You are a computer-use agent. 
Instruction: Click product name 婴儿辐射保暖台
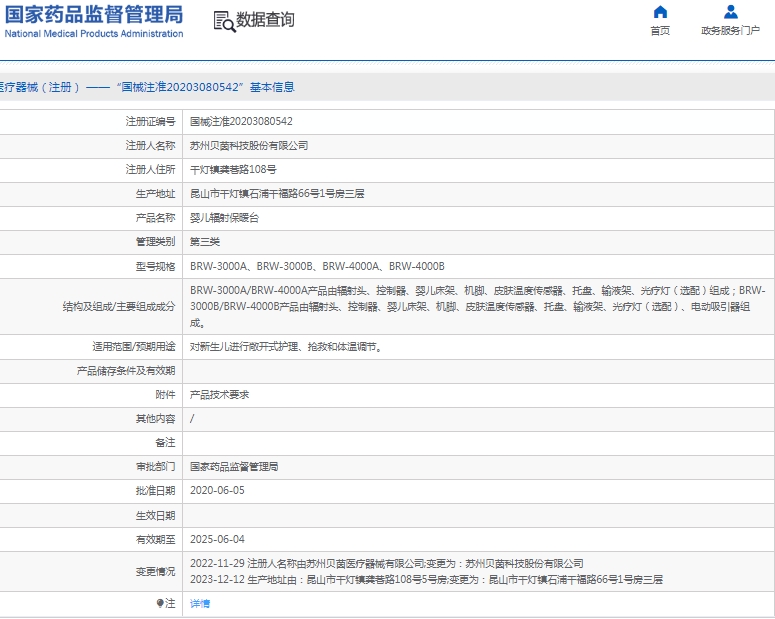click(x=224, y=218)
